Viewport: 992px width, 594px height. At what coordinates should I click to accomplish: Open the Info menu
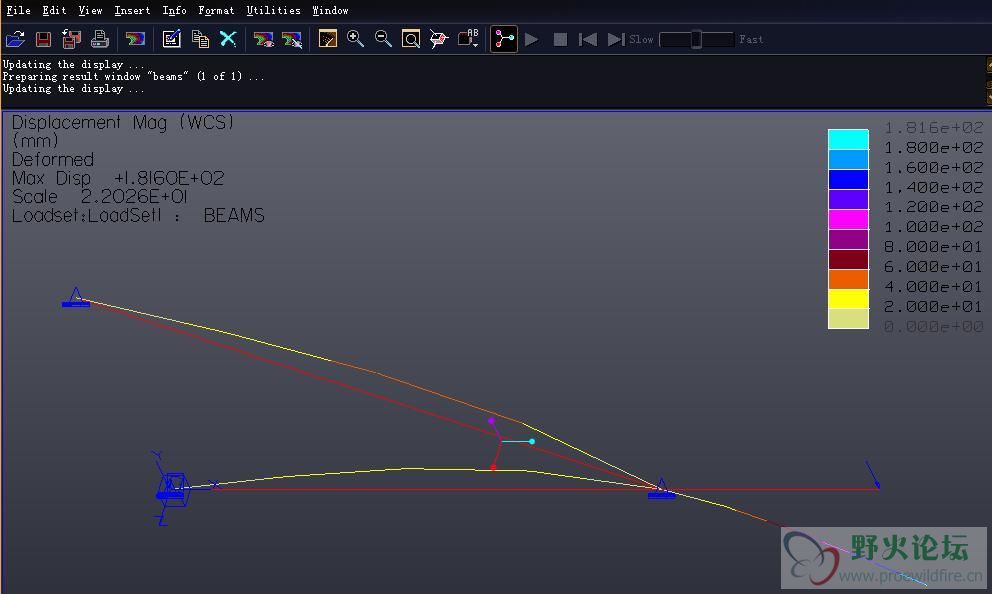click(x=175, y=10)
